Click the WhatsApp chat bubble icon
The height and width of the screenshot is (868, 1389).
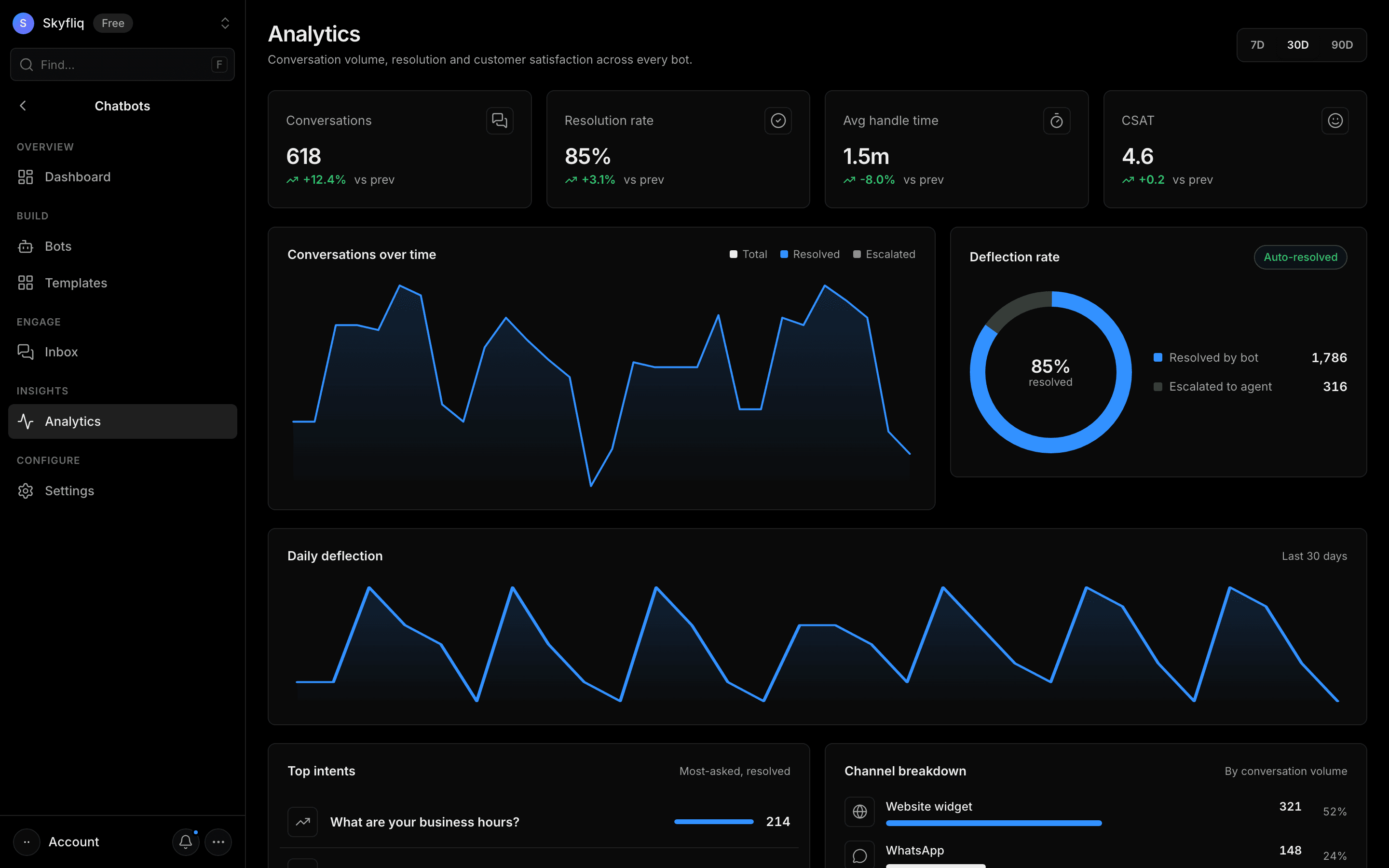point(859,855)
